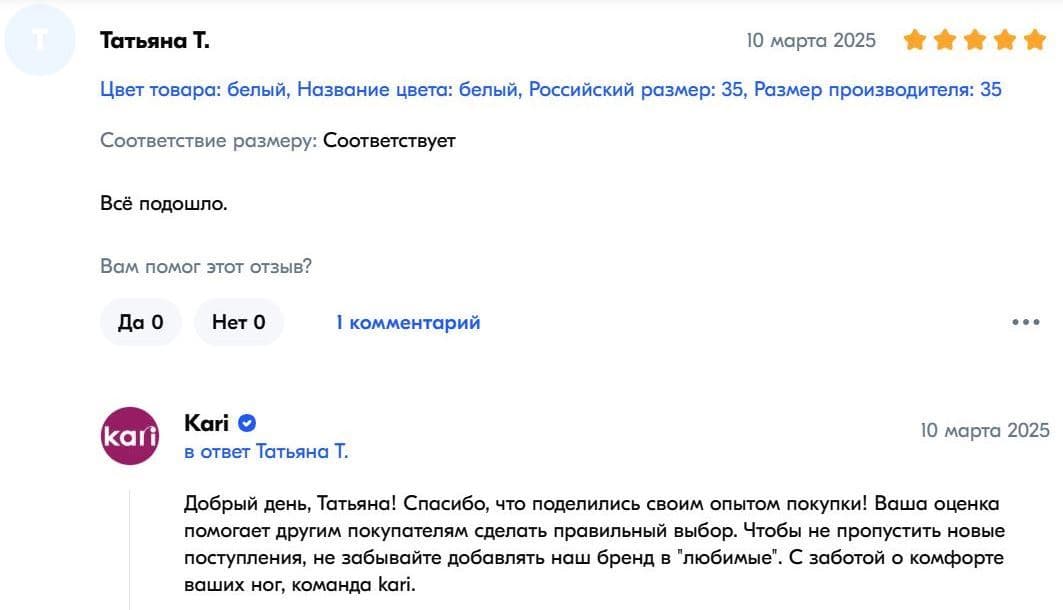The height and width of the screenshot is (610, 1063).
Task: Open the "в ответ Татьяна Т." link
Action: coord(266,452)
